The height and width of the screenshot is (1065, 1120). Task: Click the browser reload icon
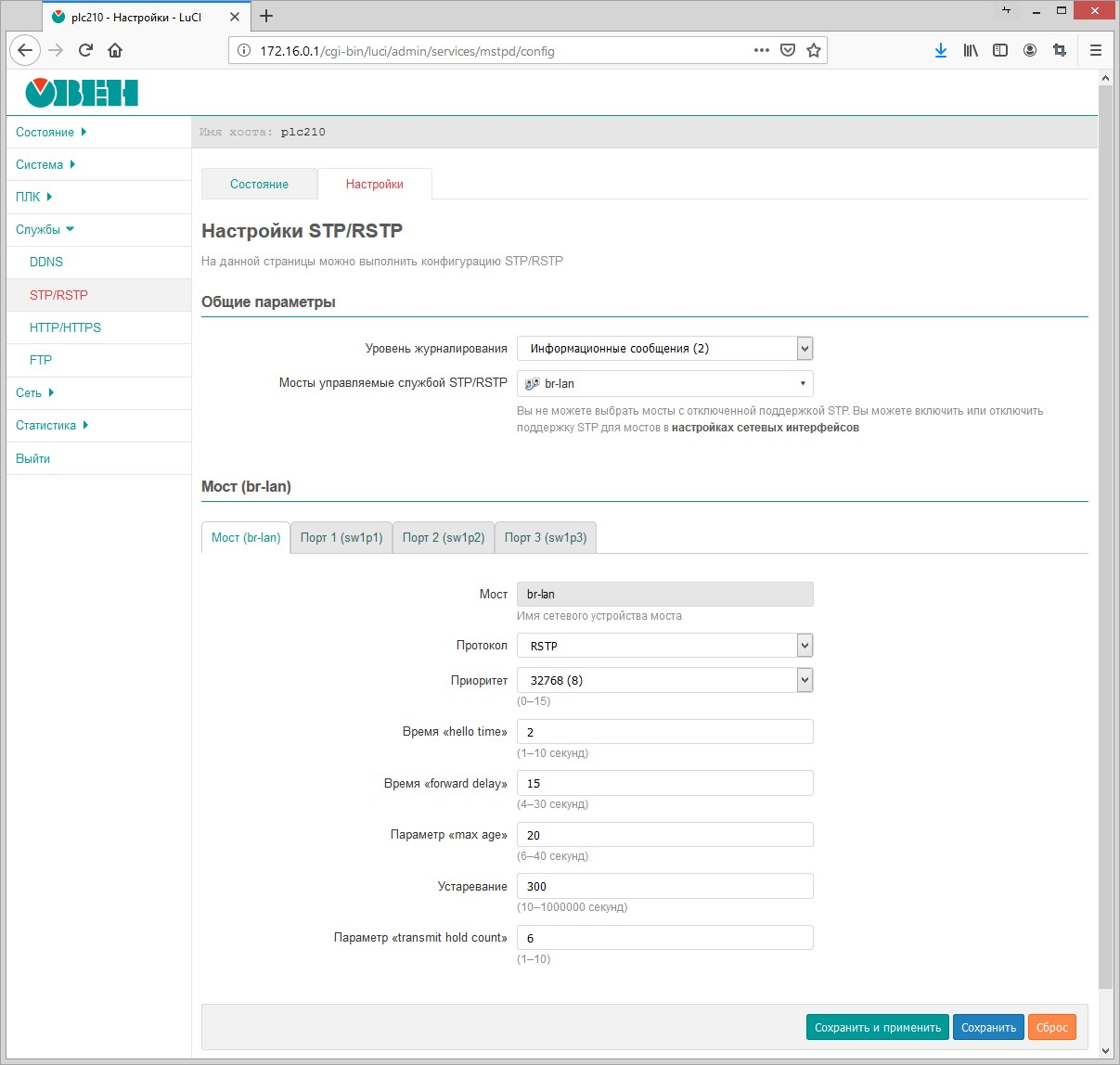85,50
